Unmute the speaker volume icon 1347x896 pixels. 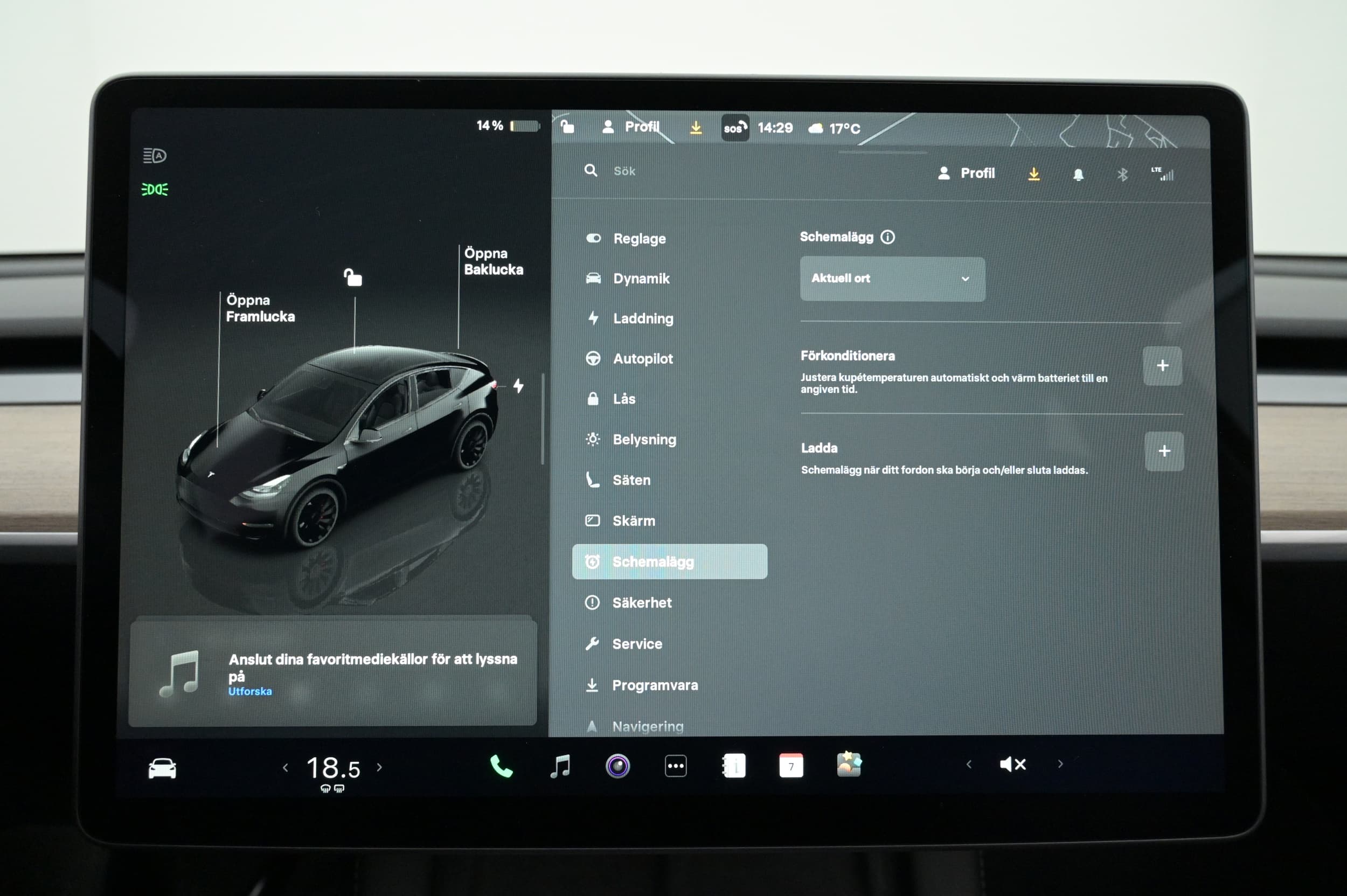[1013, 764]
